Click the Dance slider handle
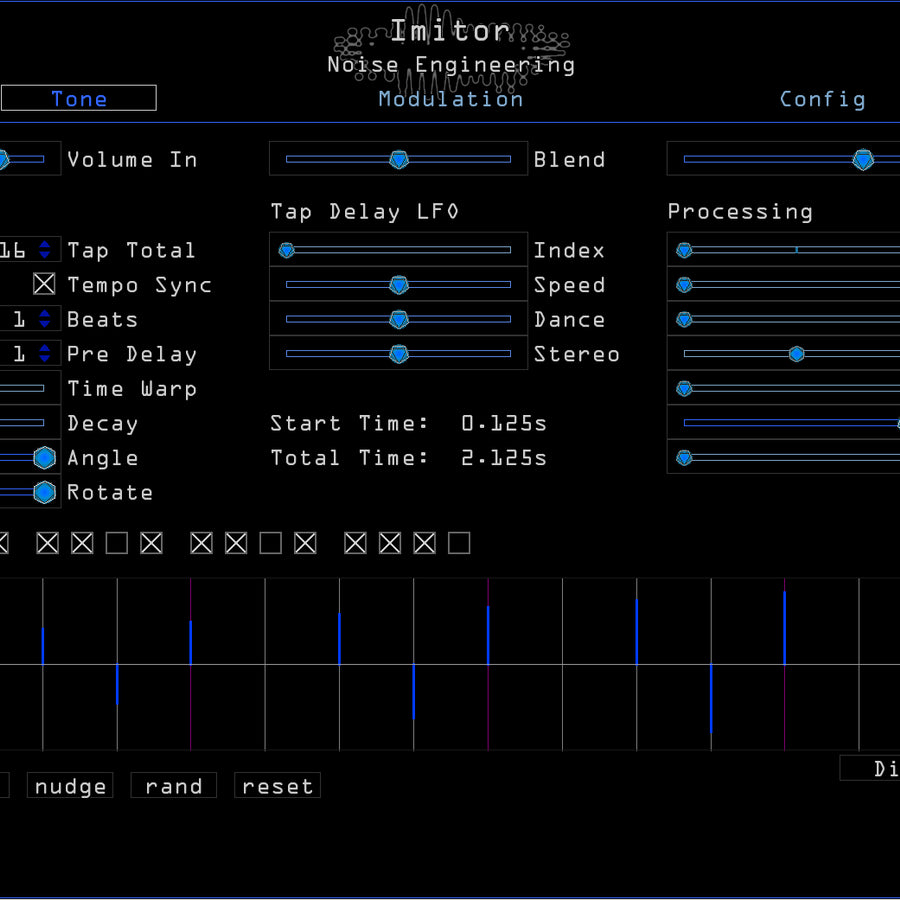The height and width of the screenshot is (900, 900). (x=399, y=320)
